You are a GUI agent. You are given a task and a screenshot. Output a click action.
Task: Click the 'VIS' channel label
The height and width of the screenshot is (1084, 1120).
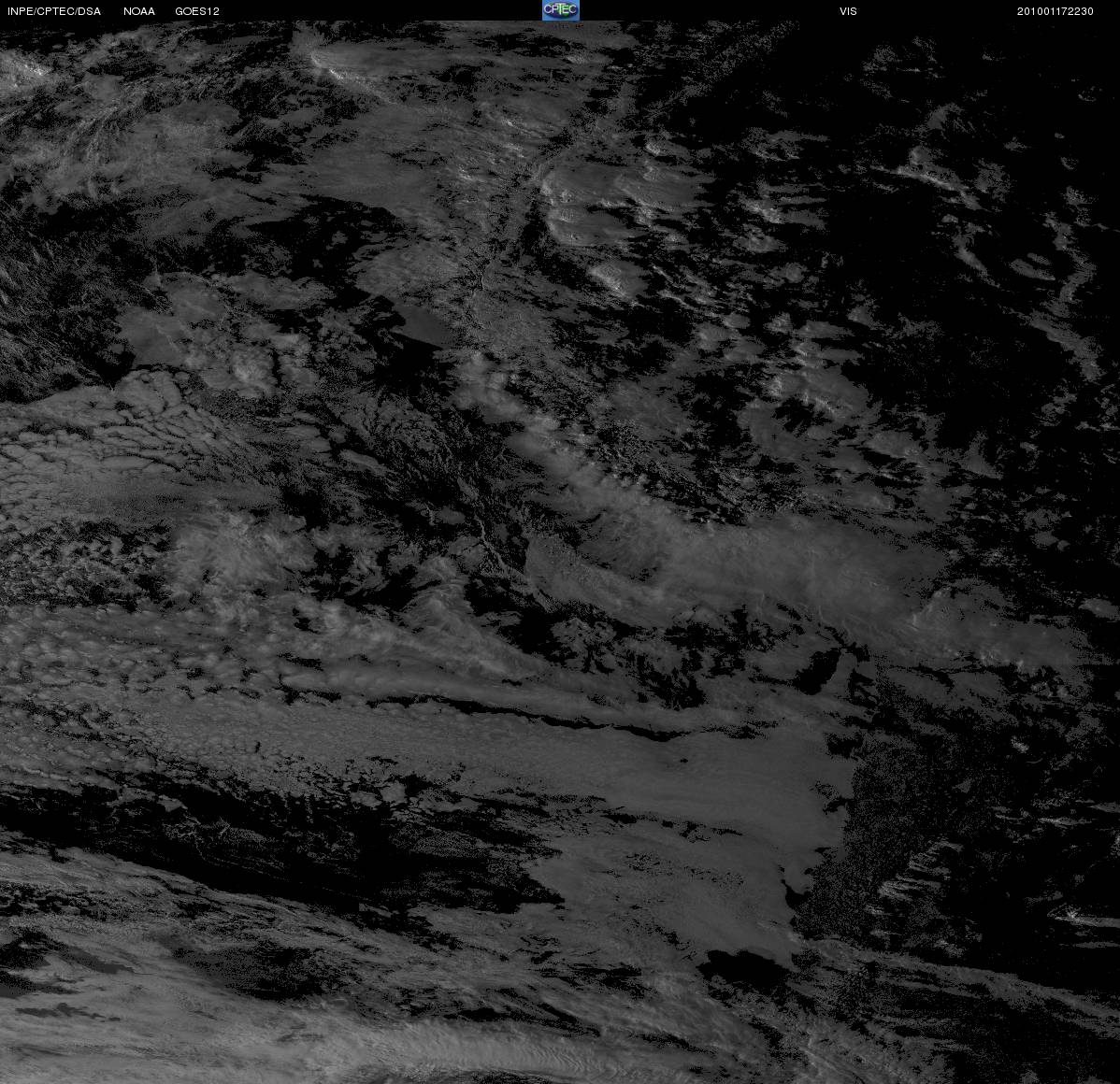[x=848, y=11]
